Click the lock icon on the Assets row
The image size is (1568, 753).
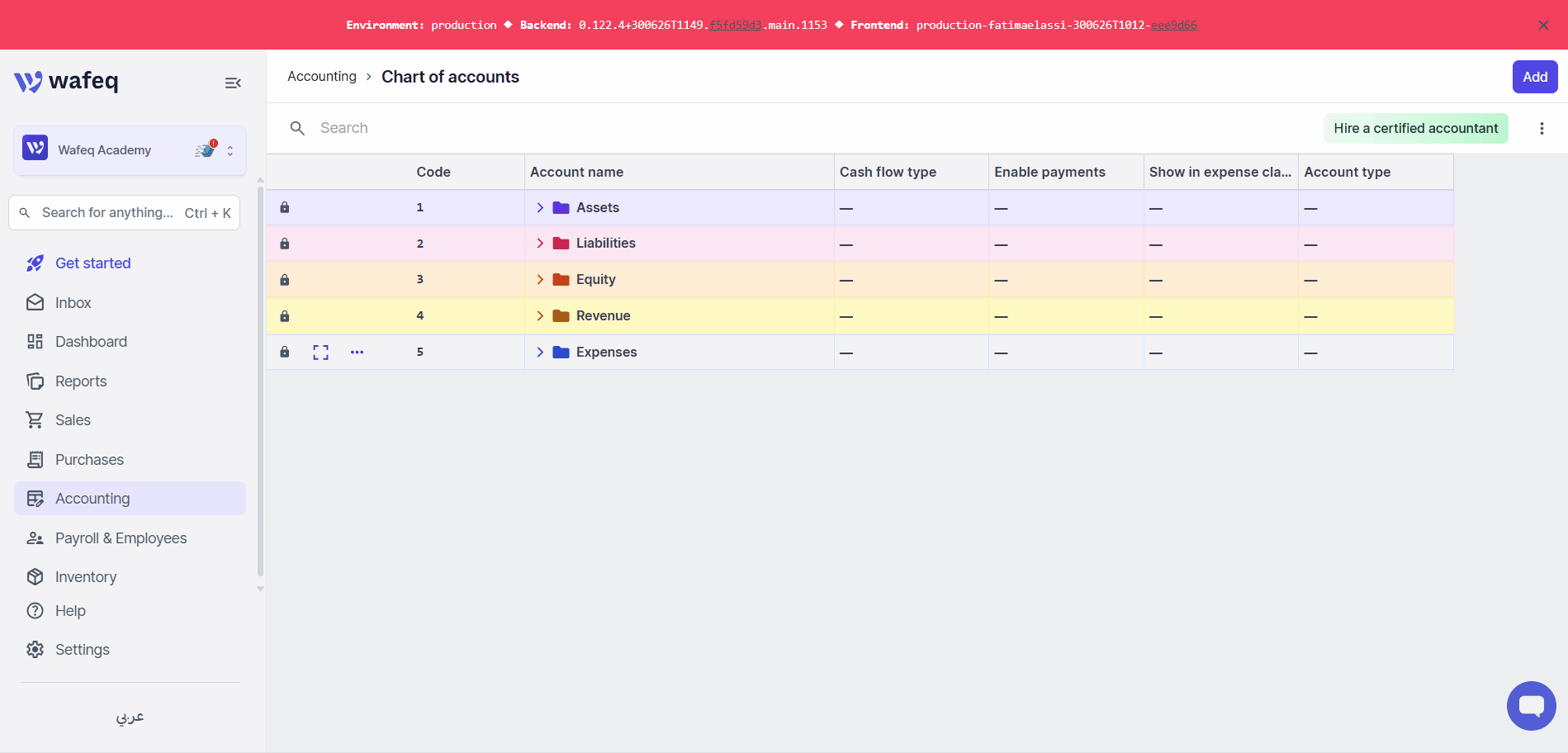point(284,207)
